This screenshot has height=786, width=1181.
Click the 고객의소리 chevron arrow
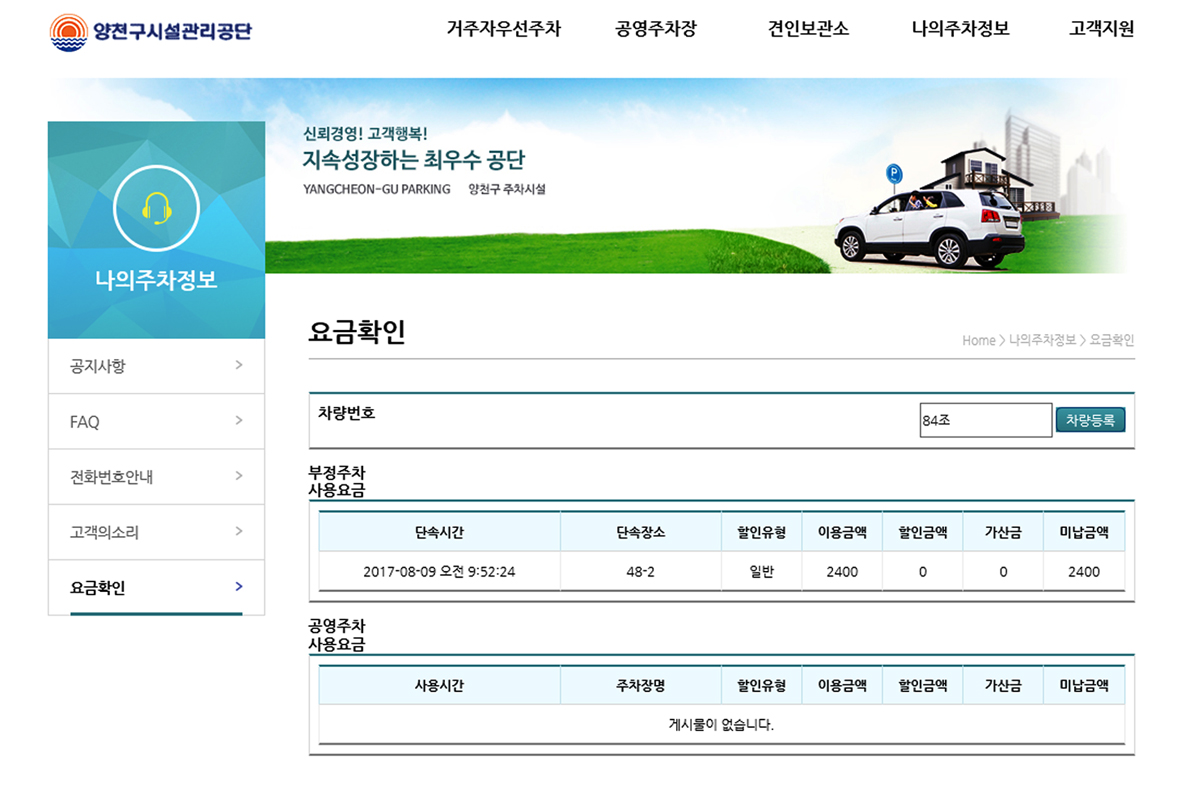[238, 531]
